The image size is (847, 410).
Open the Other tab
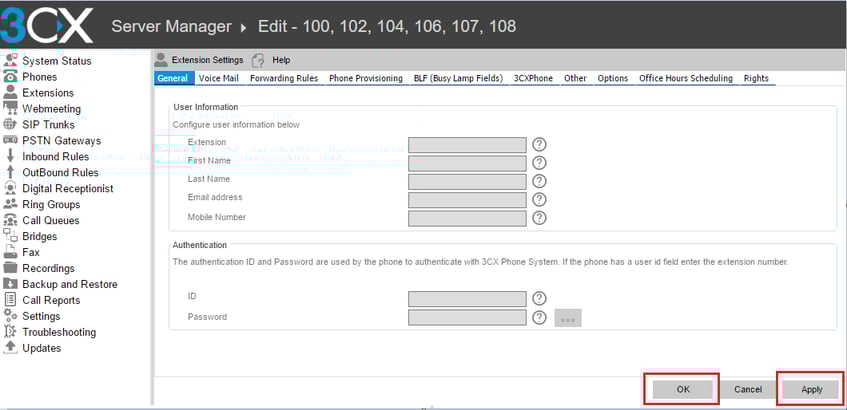pyautogui.click(x=575, y=78)
